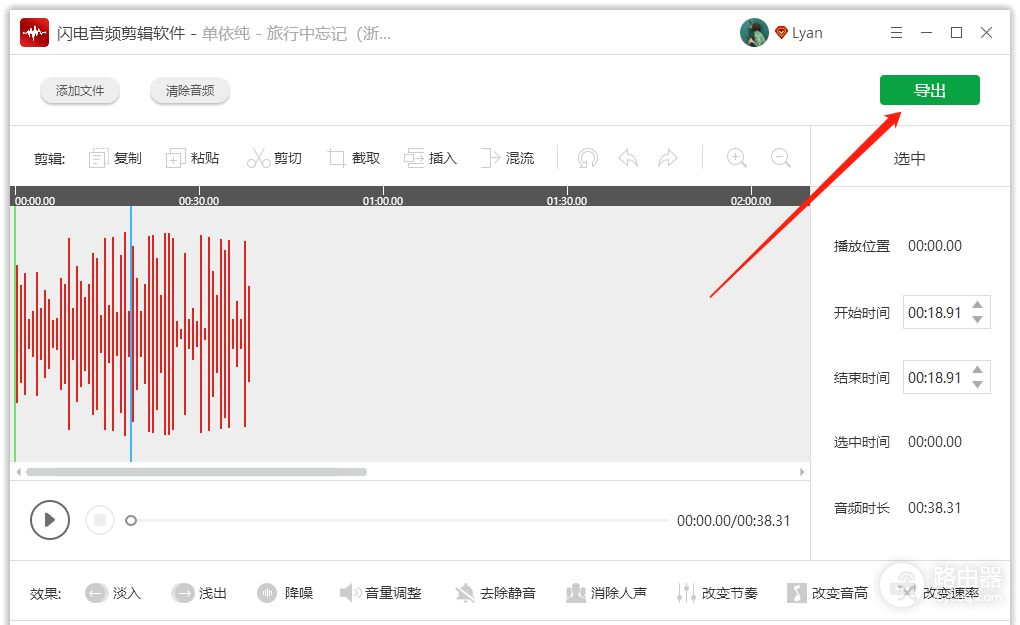Click the time readout 00:00.00/00:38.31

733,520
